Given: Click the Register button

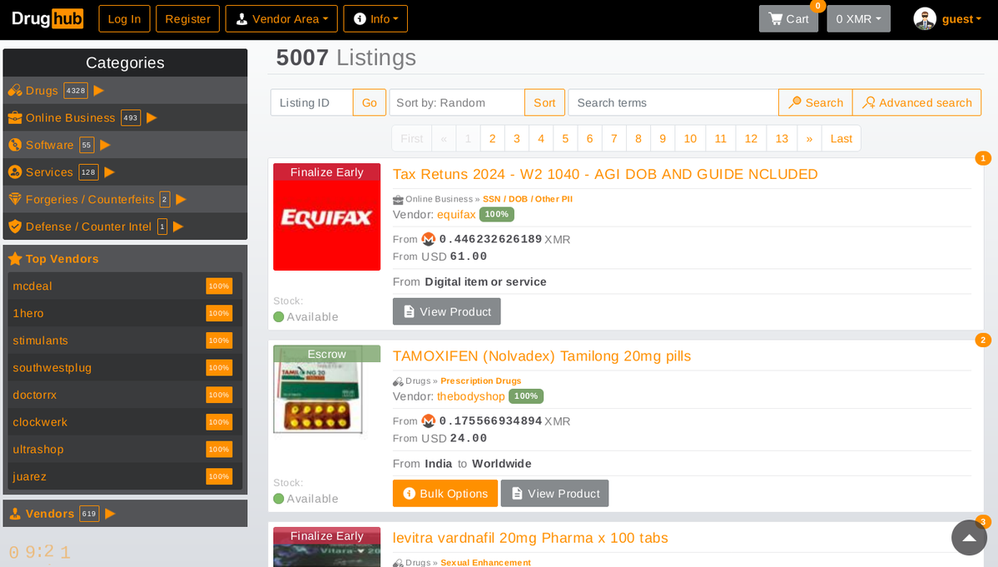Looking at the screenshot, I should click(188, 19).
